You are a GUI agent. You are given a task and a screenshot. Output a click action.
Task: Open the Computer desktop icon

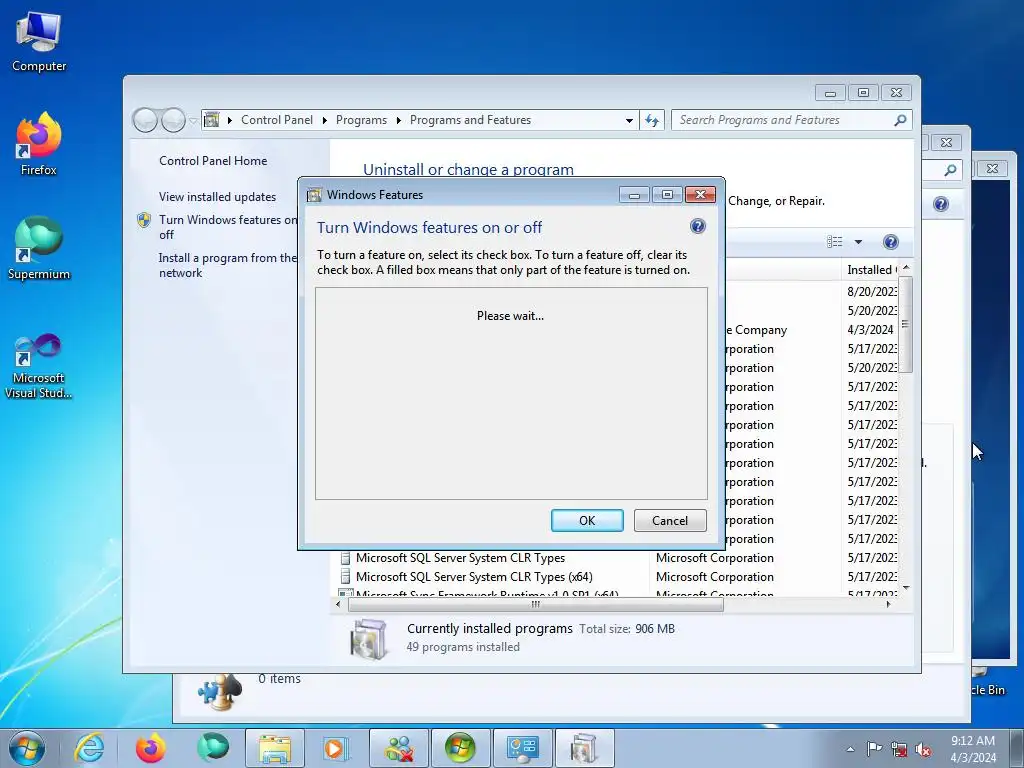point(39,41)
